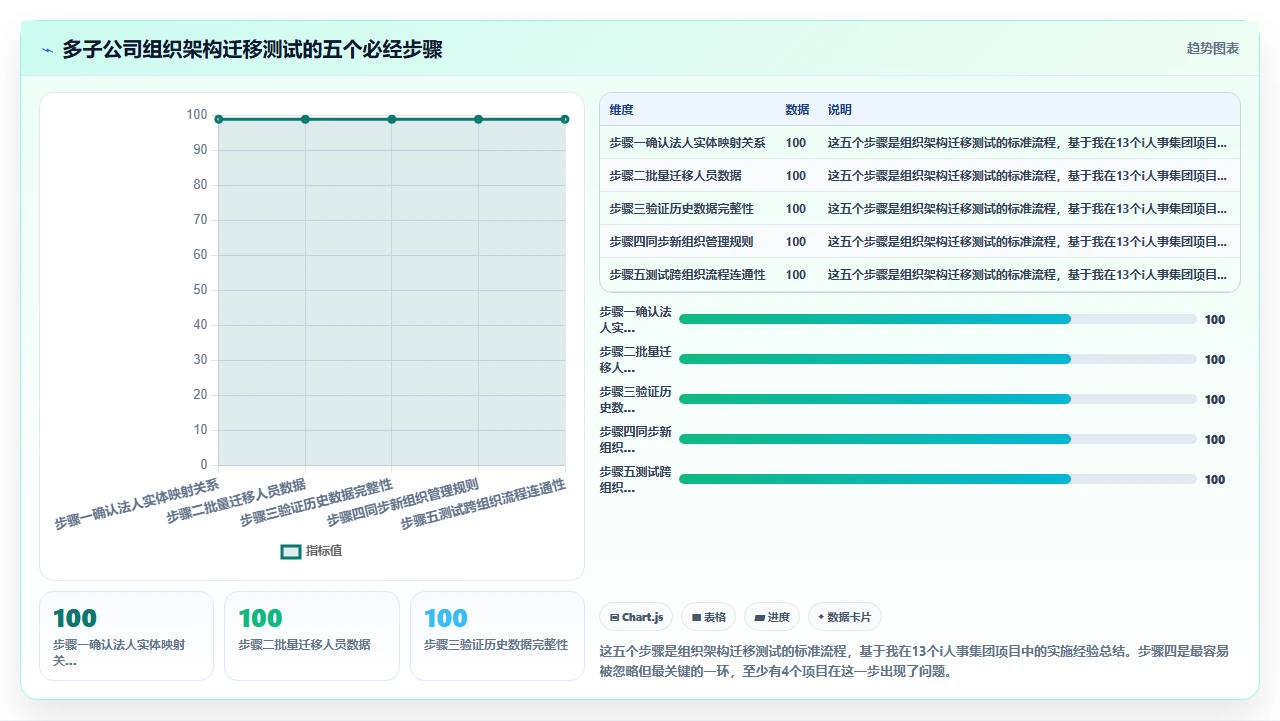Screen dimensions: 1280x721
Task: Click the 100 value in the 步骤四 row
Action: click(x=796, y=242)
